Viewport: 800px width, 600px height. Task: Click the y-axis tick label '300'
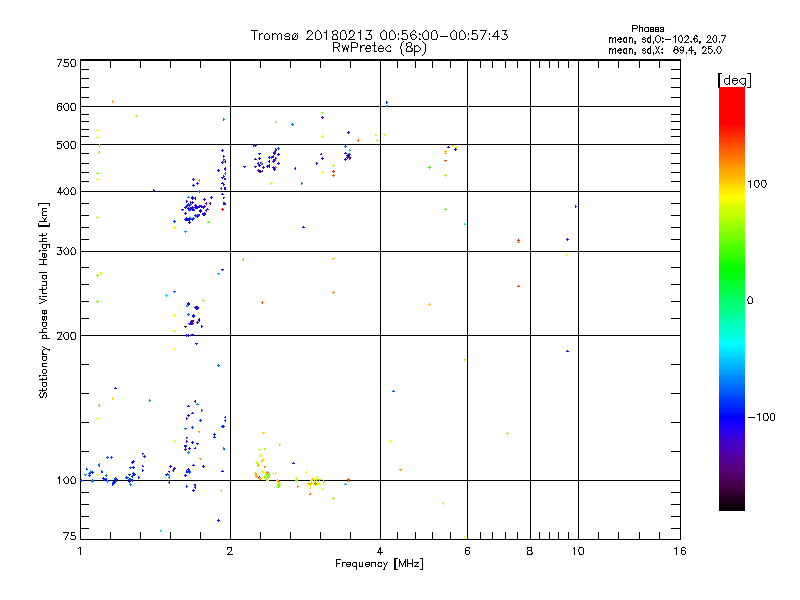(x=66, y=252)
